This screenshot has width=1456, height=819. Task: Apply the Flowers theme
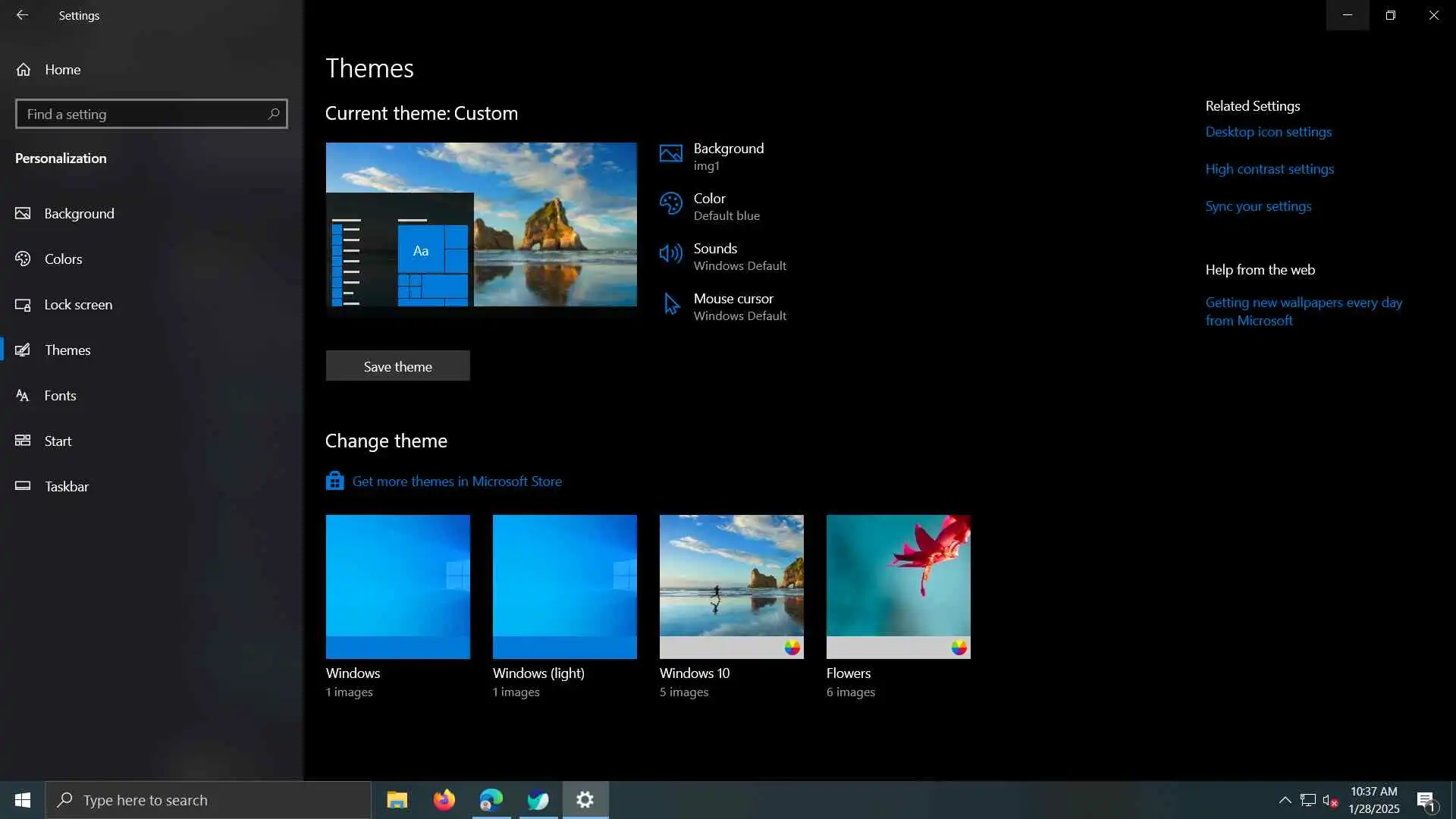point(898,586)
